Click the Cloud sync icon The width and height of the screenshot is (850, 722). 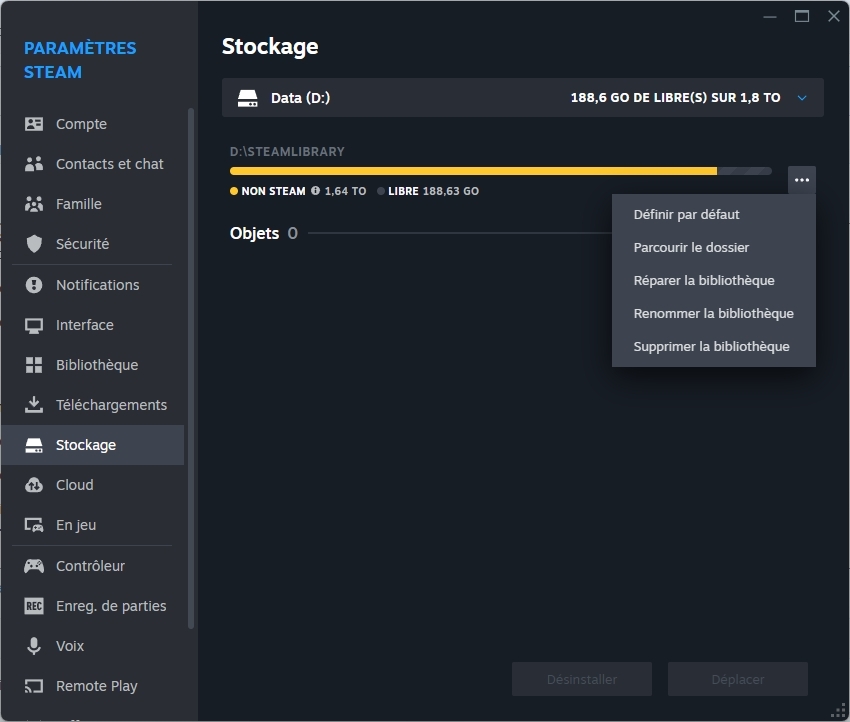(x=34, y=485)
